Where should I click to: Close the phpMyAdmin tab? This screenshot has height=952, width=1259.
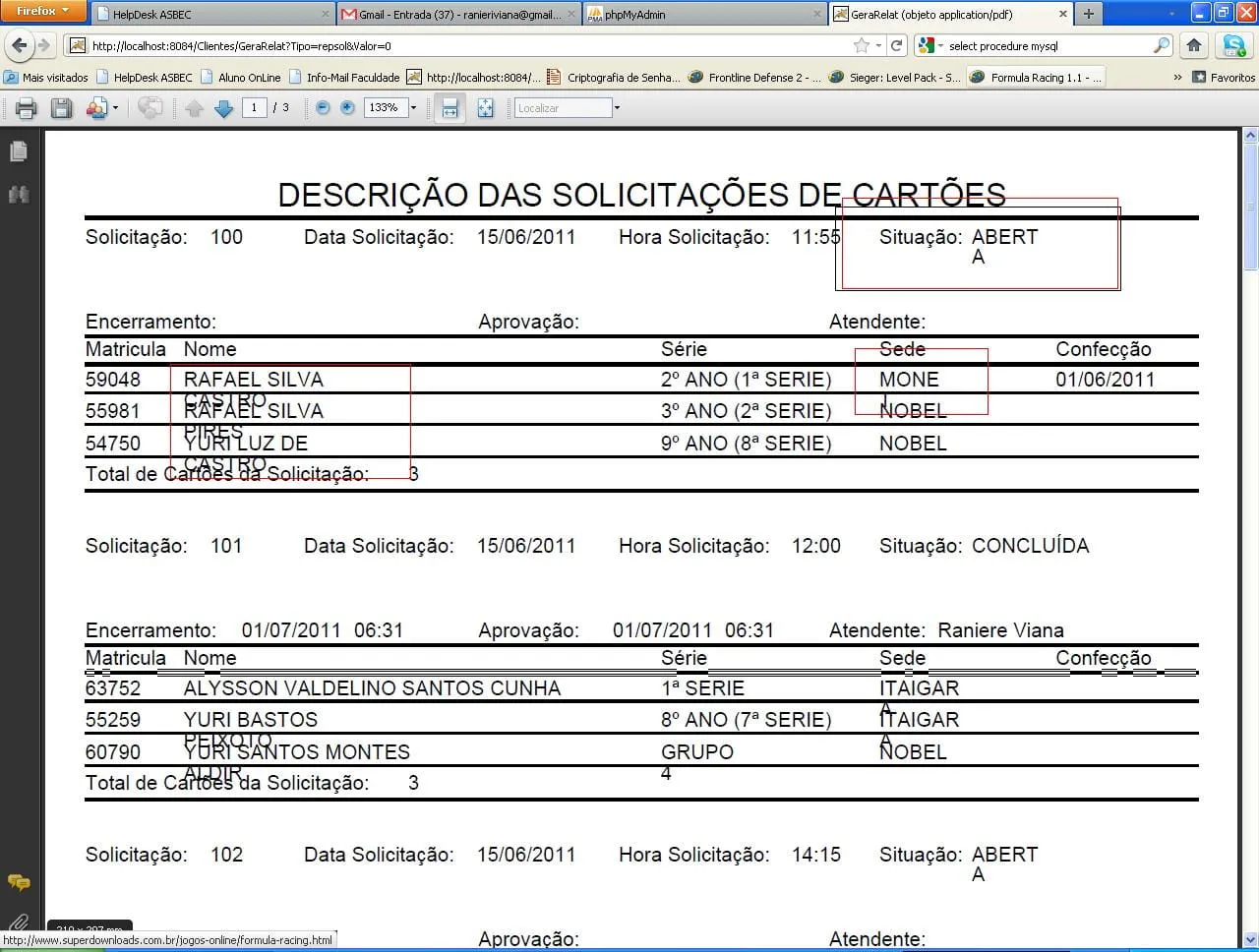click(x=817, y=15)
